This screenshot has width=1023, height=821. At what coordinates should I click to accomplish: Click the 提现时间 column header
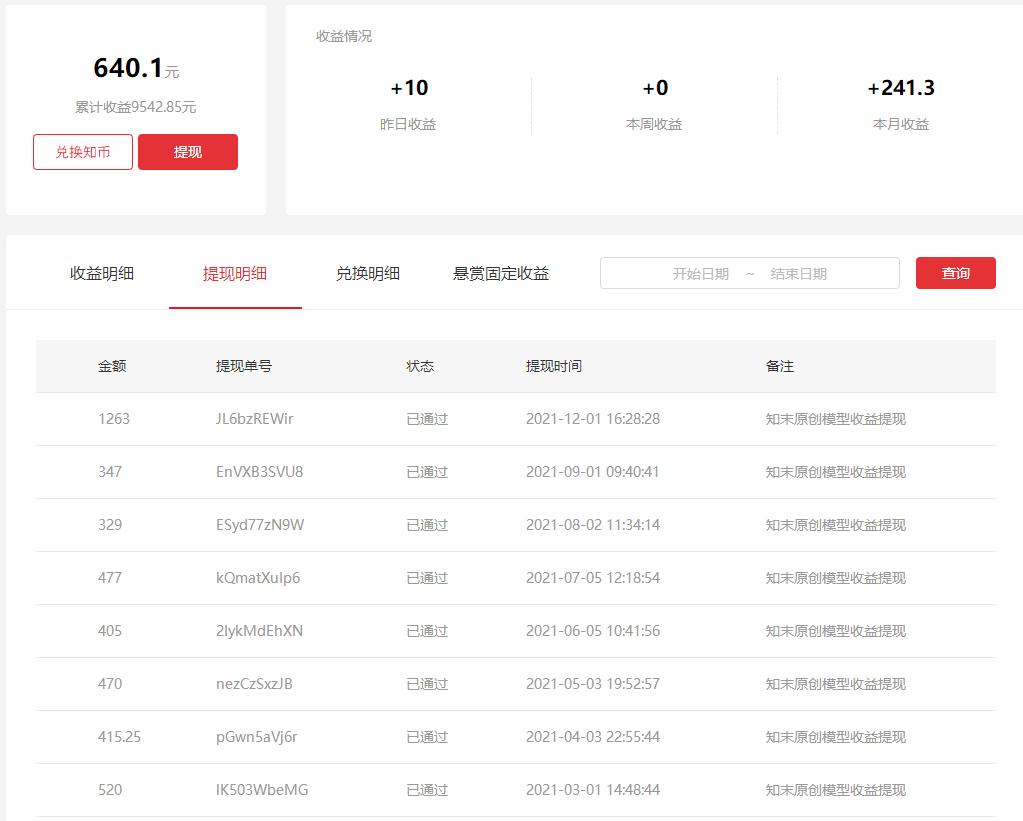[x=554, y=366]
